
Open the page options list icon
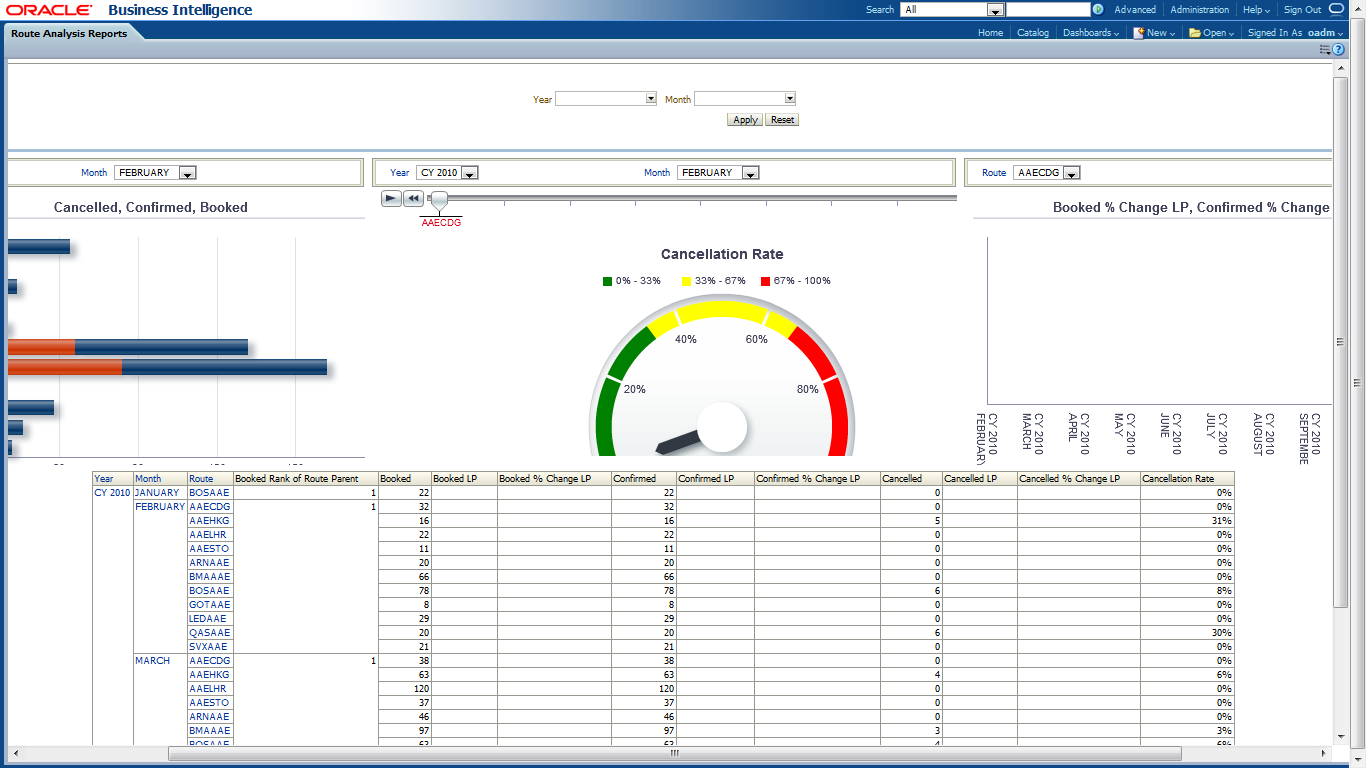pyautogui.click(x=1325, y=49)
